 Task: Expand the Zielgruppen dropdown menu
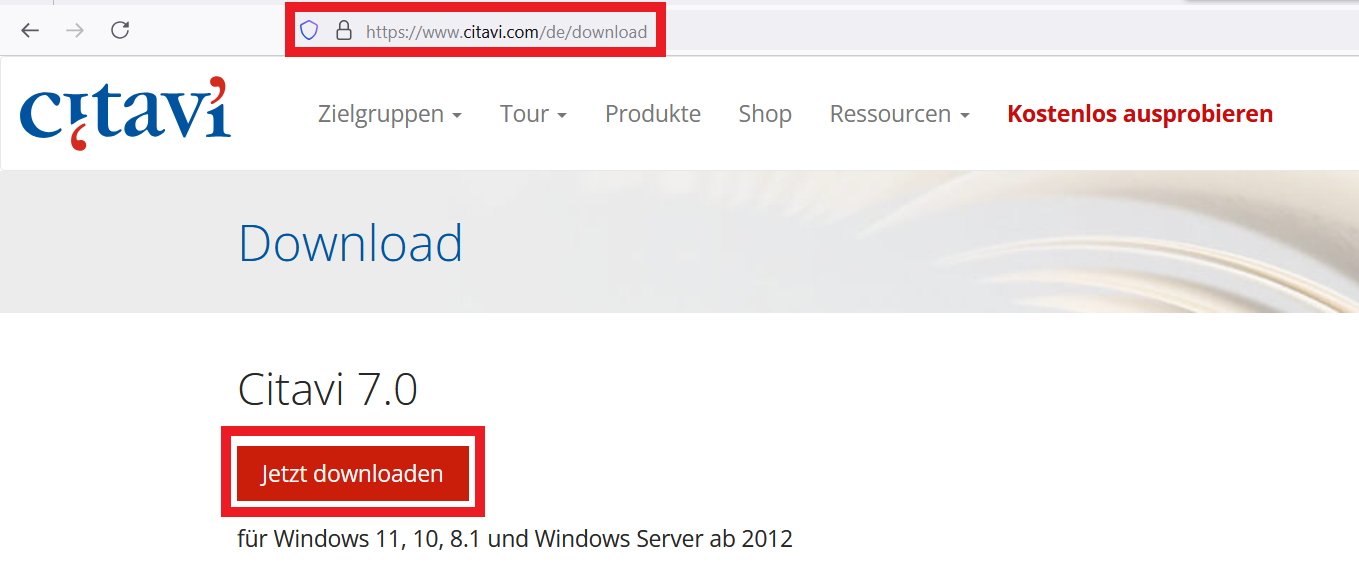pos(390,114)
